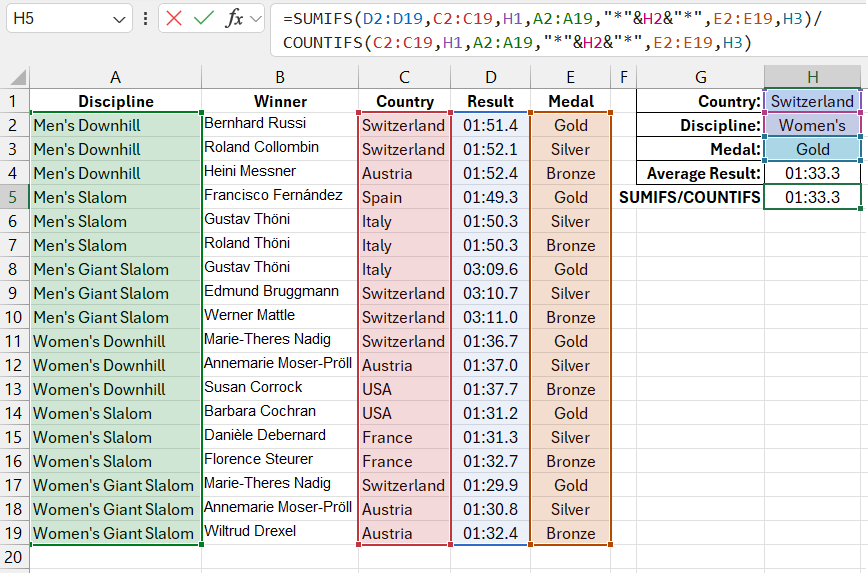Cancel the formula entry with the red X
Screen dimensions: 868x573
pos(174,18)
